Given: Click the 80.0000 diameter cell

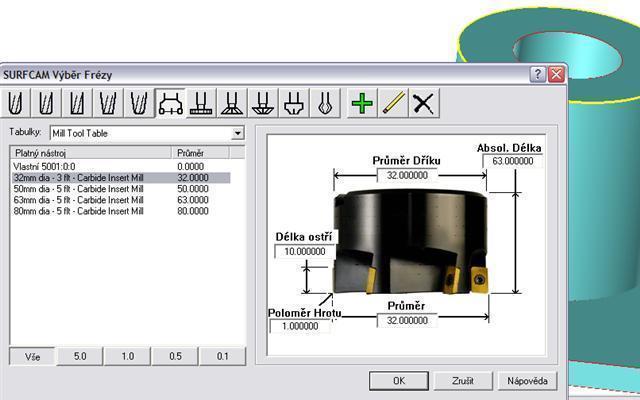Looking at the screenshot, I should [x=193, y=211].
